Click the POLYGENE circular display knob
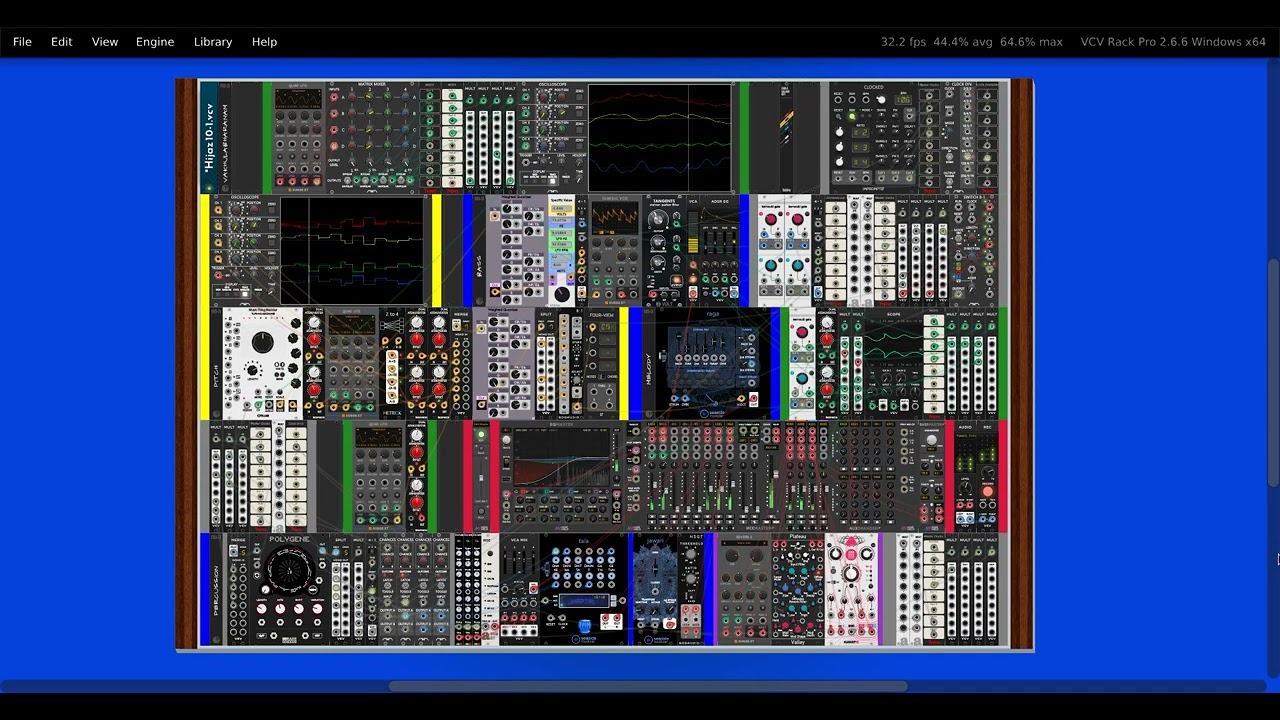This screenshot has width=1280, height=720. click(x=289, y=571)
